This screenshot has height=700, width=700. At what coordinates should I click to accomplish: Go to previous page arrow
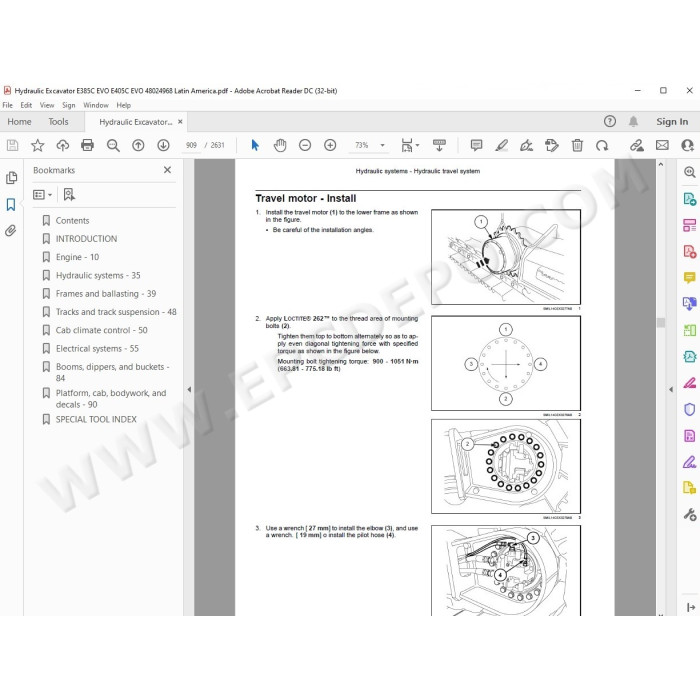pyautogui.click(x=138, y=145)
